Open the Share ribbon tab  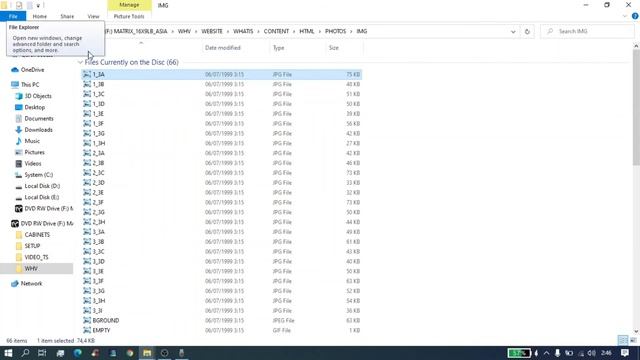(x=67, y=16)
